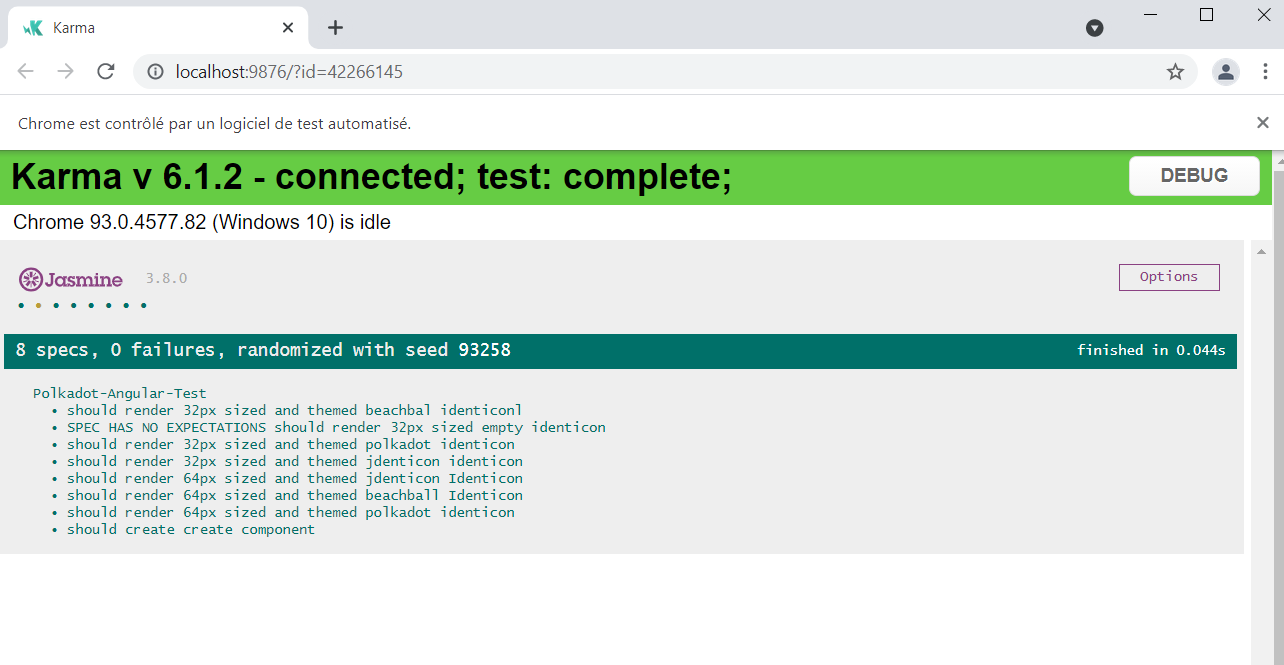
Task: Open the SPEC HAS NO EXPECTATIONS spec link
Action: click(x=336, y=427)
